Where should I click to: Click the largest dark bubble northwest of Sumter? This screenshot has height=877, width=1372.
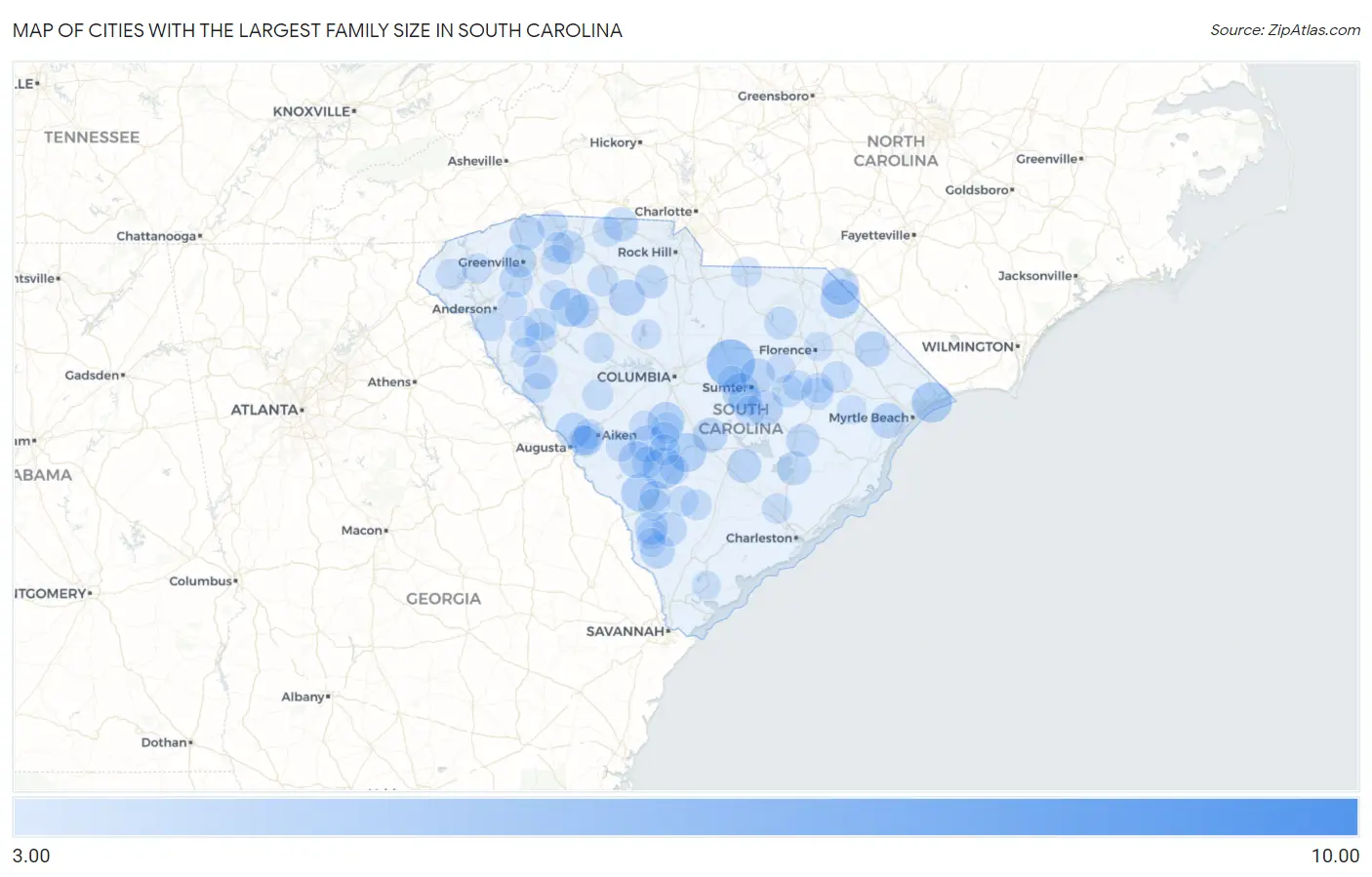point(730,363)
